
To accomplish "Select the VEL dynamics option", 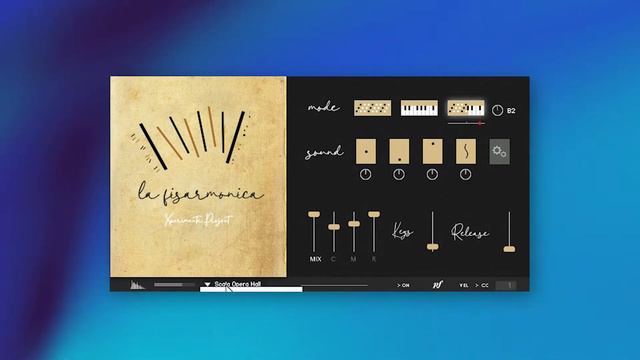I will tap(464, 285).
